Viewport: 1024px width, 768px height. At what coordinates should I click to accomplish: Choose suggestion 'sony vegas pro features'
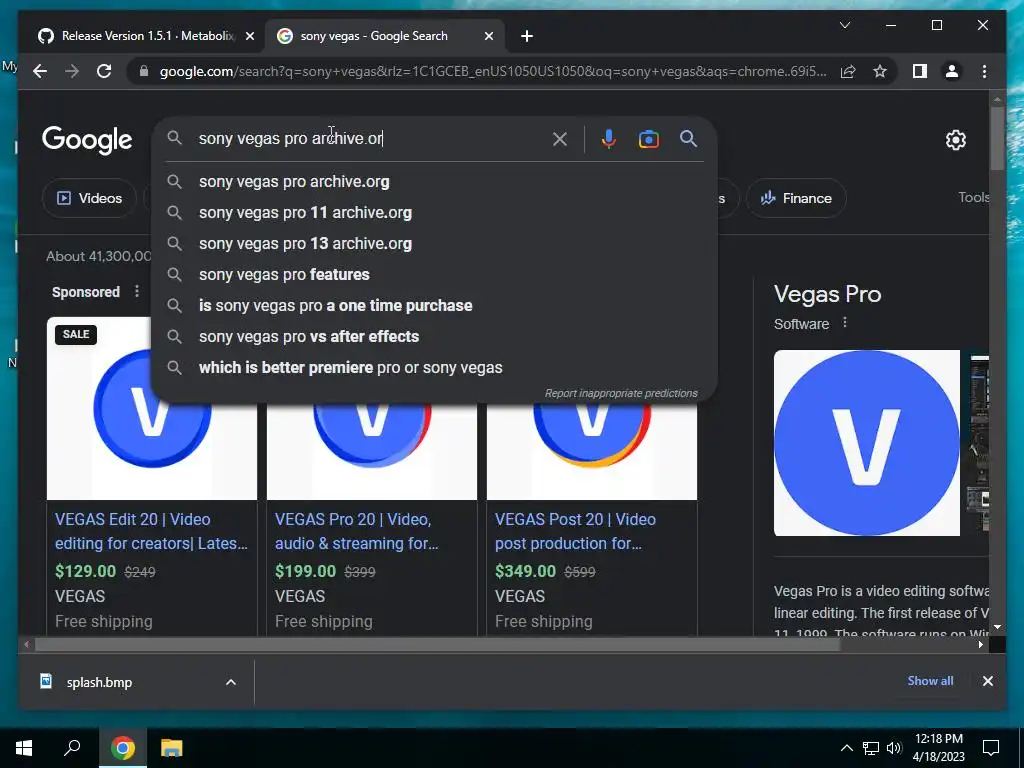[x=434, y=275]
